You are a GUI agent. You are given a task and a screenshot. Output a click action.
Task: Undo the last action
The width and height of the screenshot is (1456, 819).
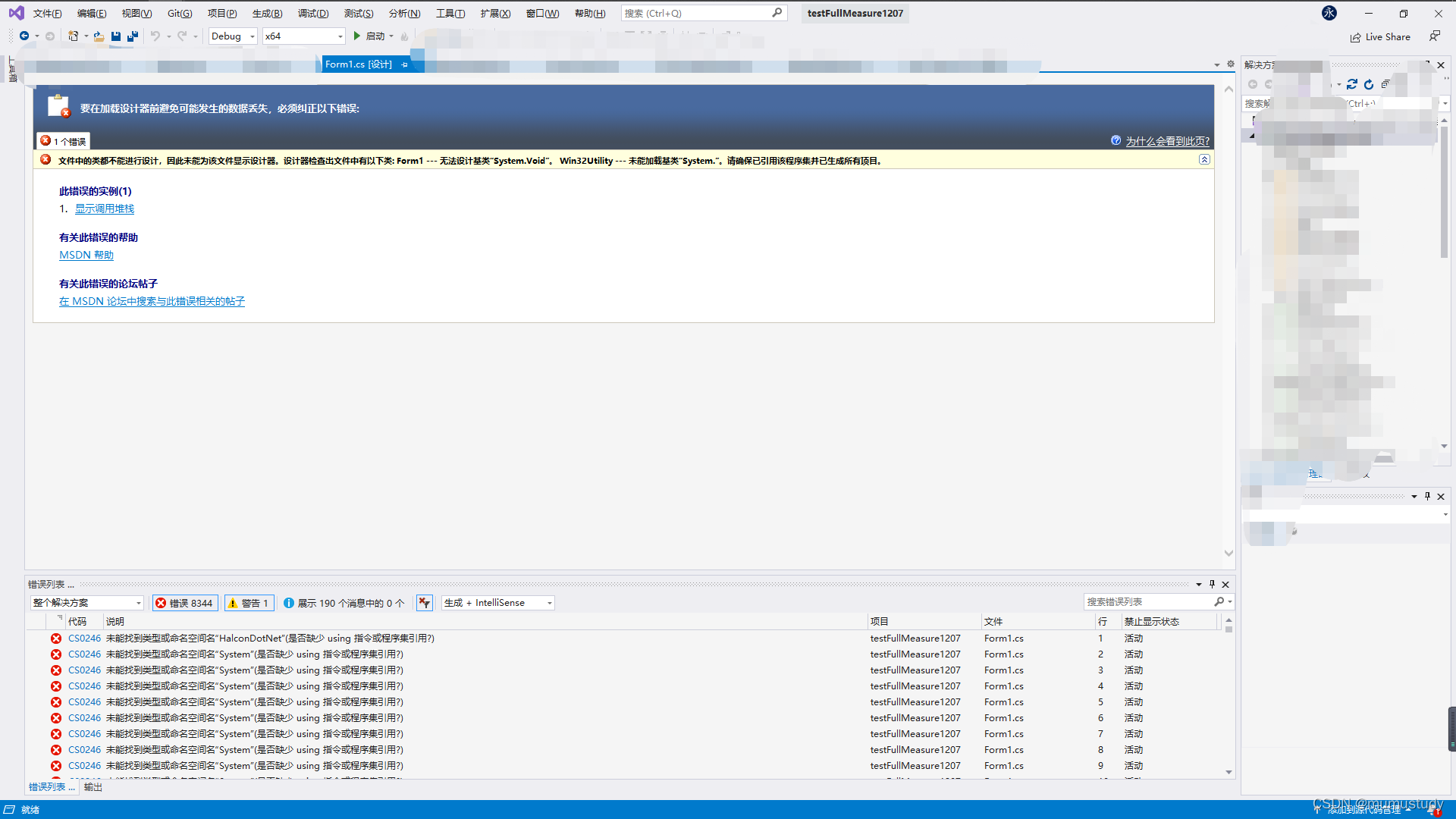point(155,36)
